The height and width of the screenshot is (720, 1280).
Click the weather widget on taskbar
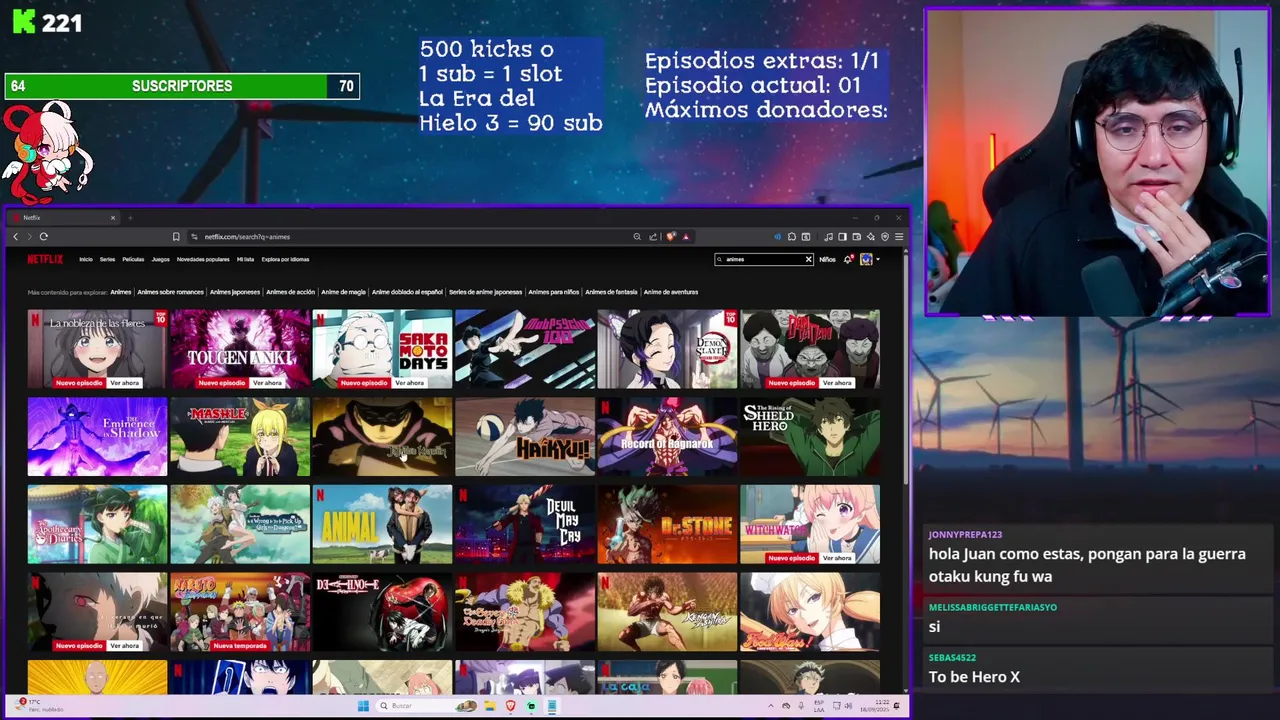pos(40,706)
